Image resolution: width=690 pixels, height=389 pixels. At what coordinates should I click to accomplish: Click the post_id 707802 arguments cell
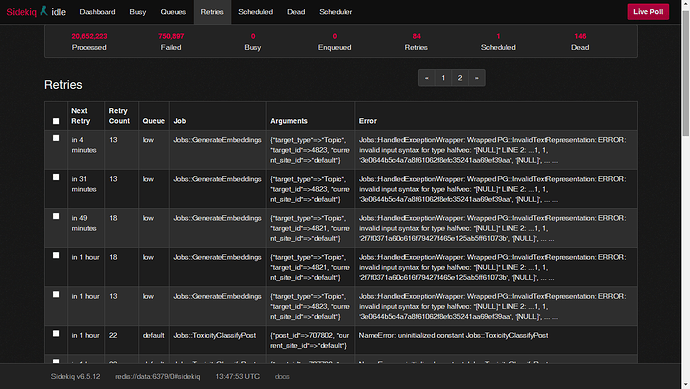[x=310, y=341]
